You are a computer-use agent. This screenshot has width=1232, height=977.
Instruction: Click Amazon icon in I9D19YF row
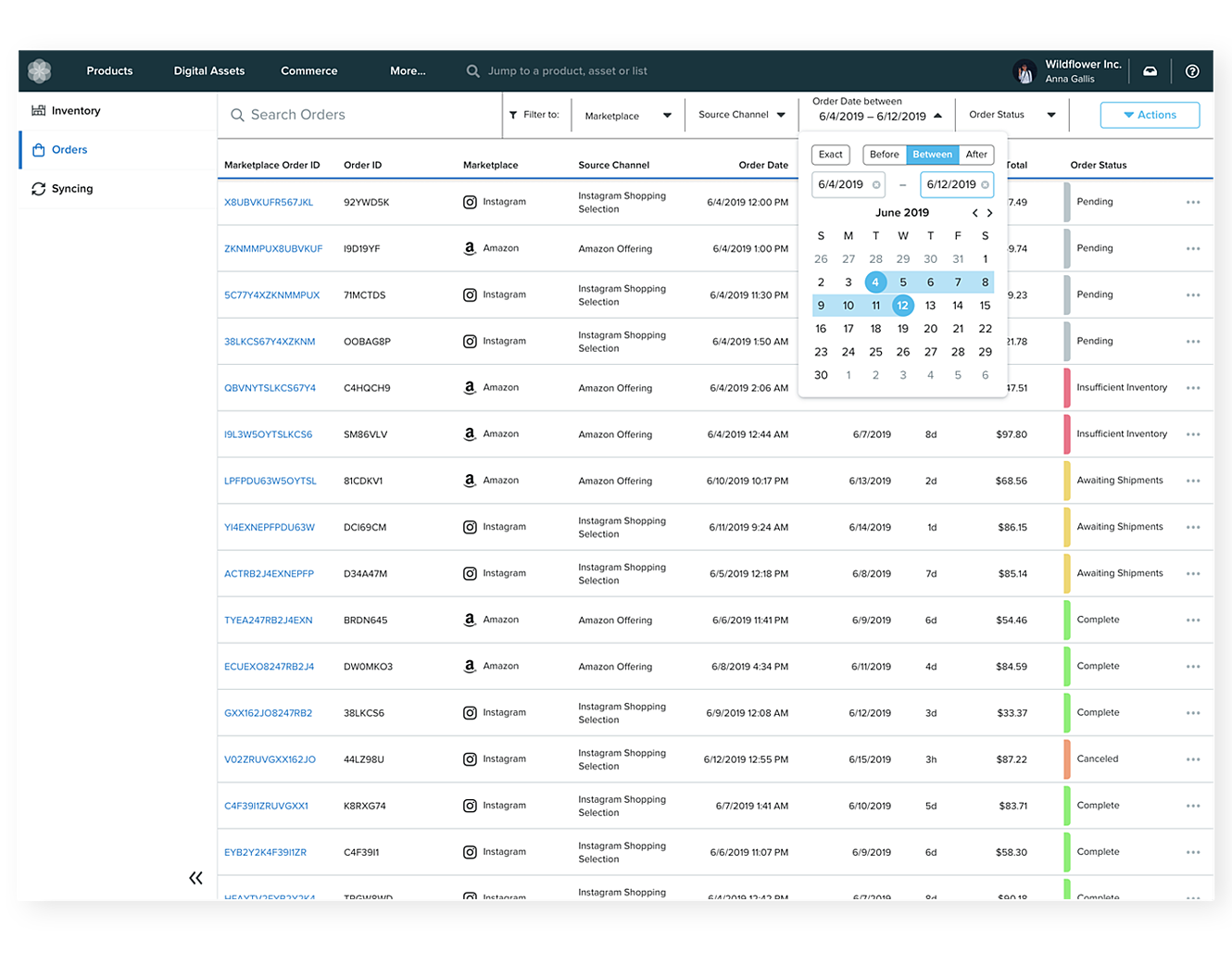470,248
